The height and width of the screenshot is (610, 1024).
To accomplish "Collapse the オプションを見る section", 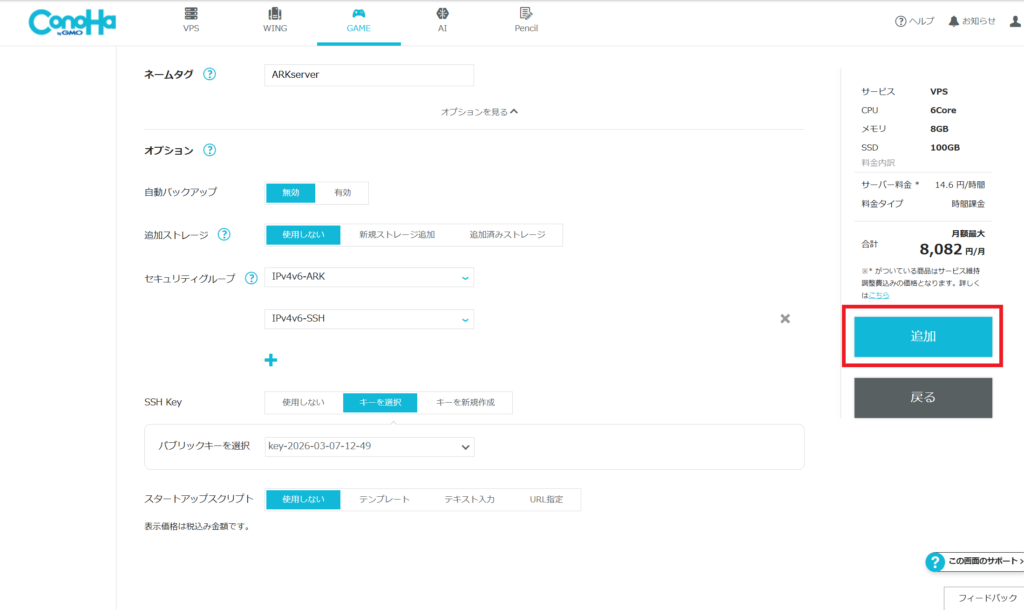I will (x=479, y=112).
